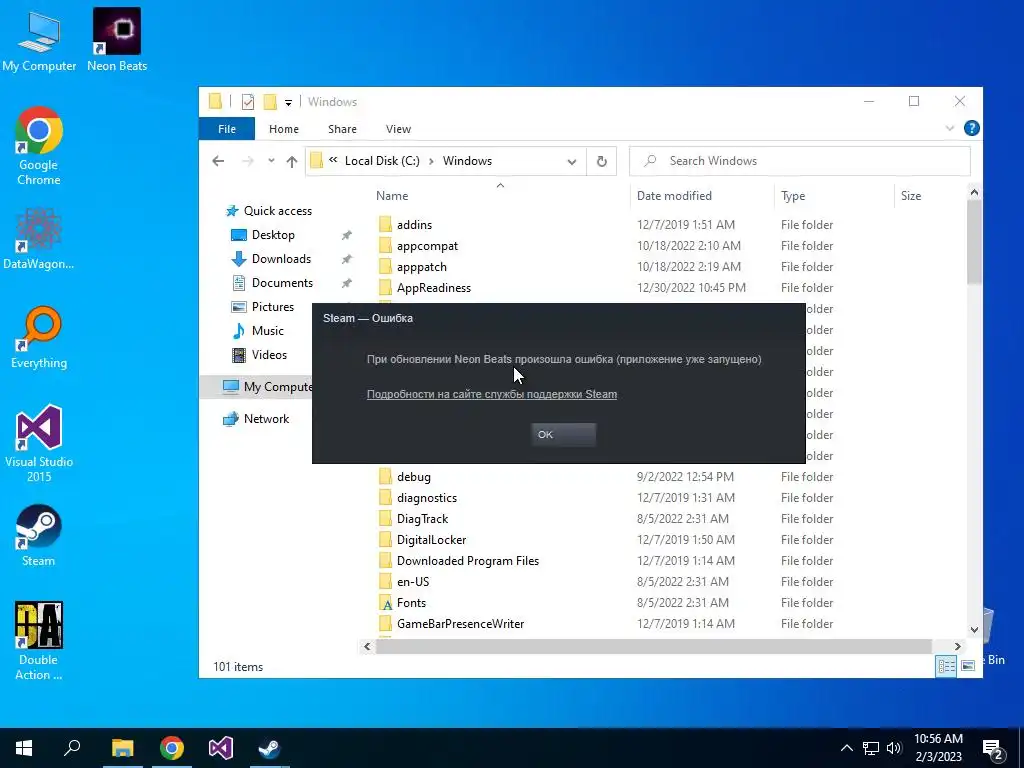Viewport: 1024px width, 768px height.
Task: Open the Share ribbon tab
Action: coord(342,129)
